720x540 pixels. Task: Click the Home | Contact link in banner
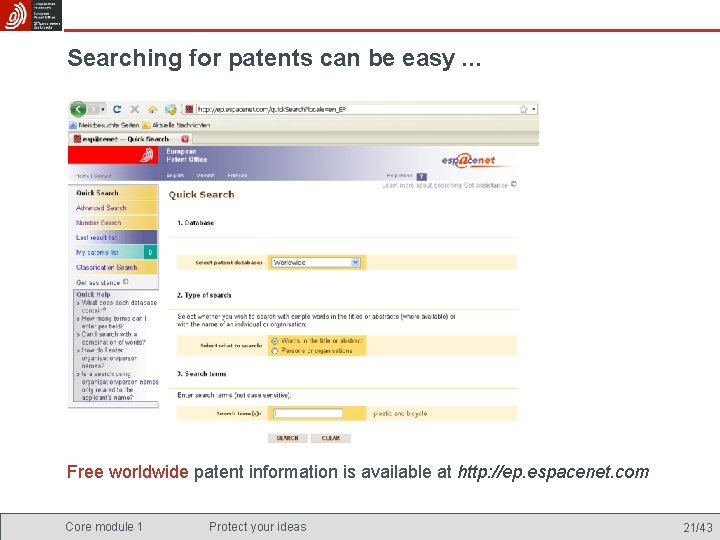(94, 176)
